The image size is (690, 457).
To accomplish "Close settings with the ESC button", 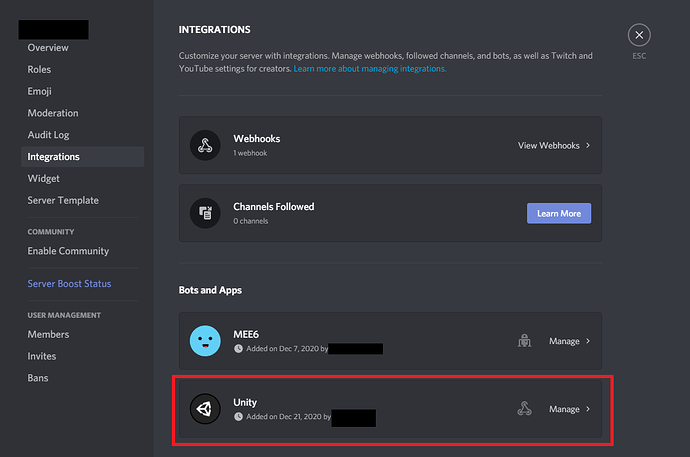I will click(639, 35).
